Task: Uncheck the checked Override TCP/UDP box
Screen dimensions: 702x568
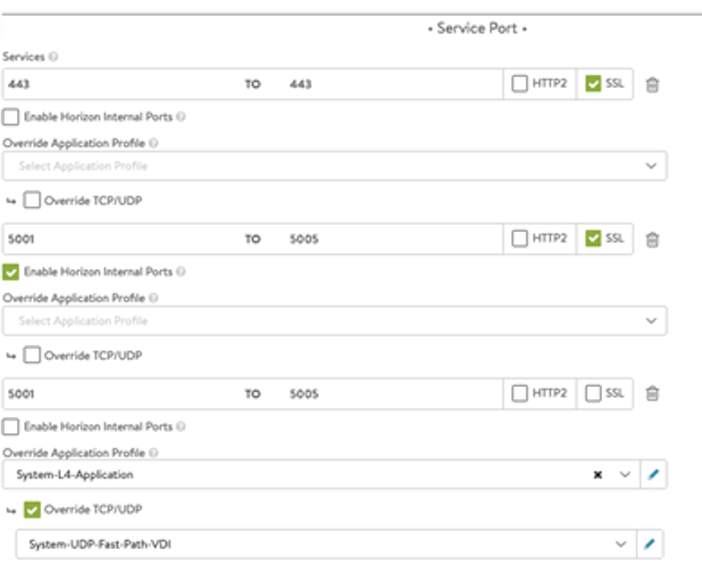Action: [32, 510]
